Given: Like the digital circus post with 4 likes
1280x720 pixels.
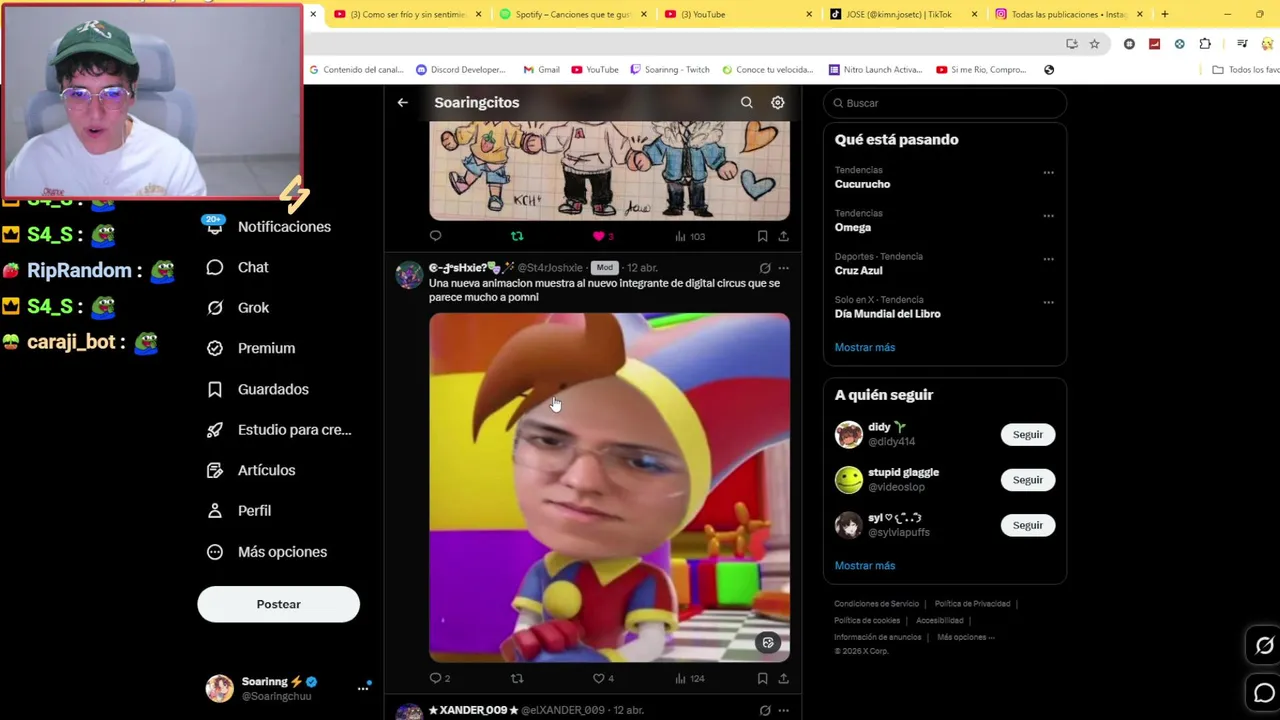Looking at the screenshot, I should click(x=603, y=678).
